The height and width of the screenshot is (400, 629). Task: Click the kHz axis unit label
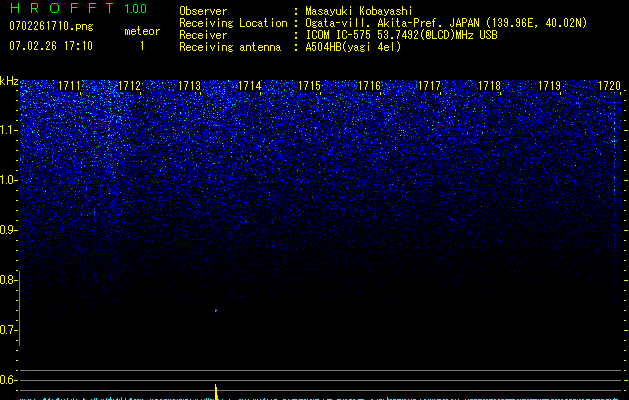point(9,81)
